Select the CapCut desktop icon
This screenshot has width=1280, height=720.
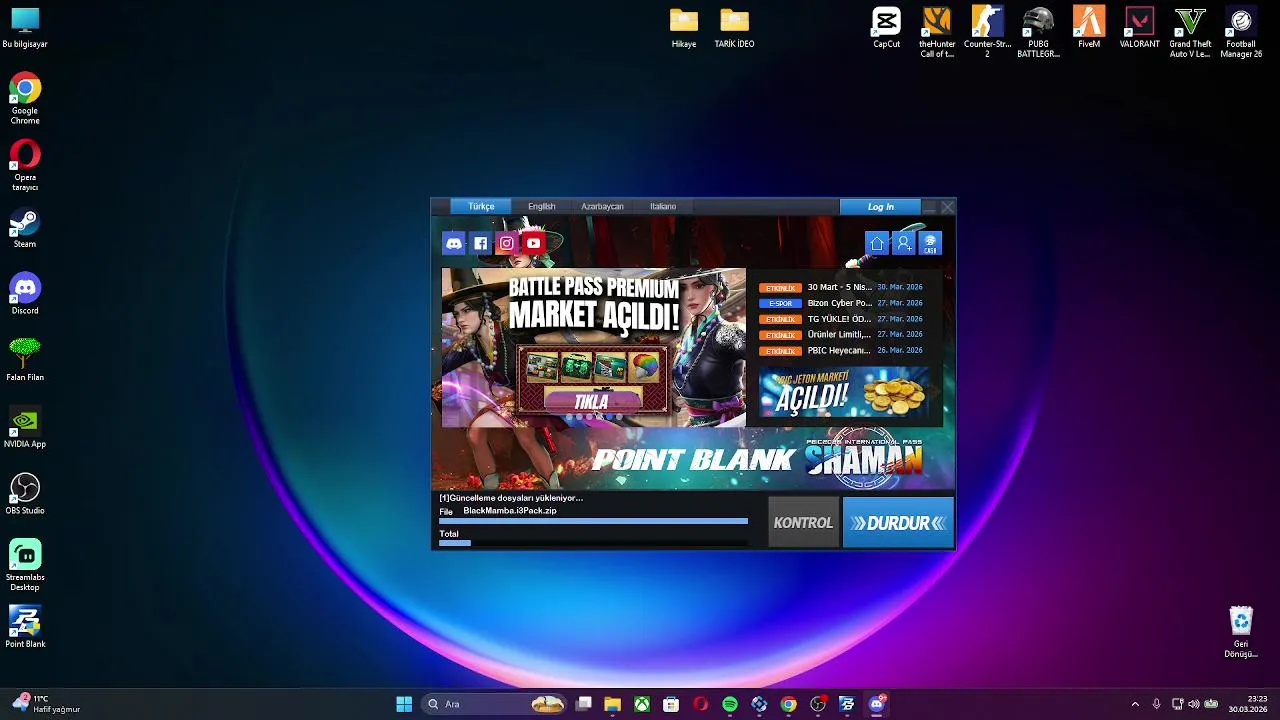886,28
